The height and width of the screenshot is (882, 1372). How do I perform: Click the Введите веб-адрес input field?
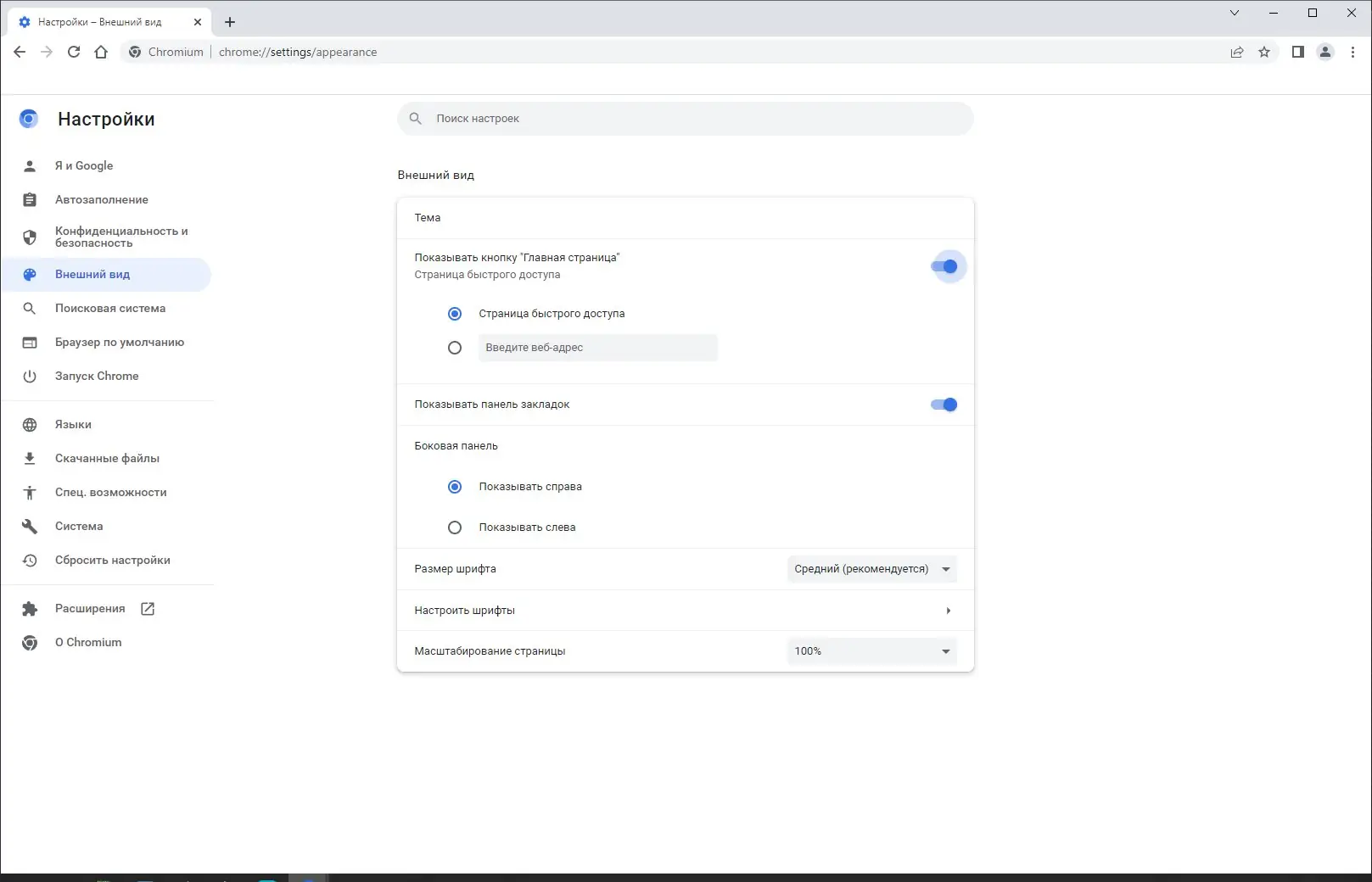coord(598,348)
